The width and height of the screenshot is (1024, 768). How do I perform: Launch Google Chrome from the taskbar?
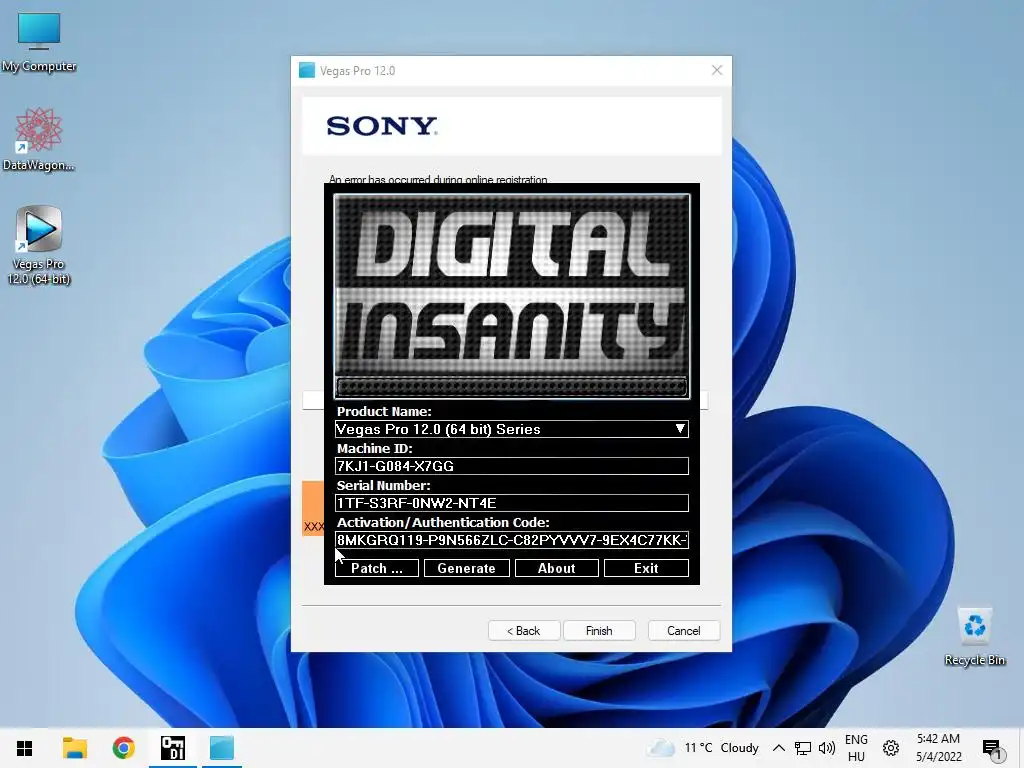click(x=123, y=748)
